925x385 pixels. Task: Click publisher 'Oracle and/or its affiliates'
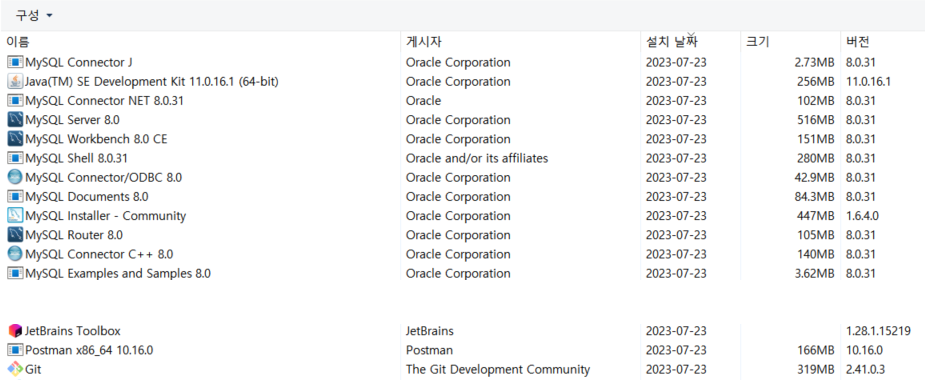click(477, 159)
